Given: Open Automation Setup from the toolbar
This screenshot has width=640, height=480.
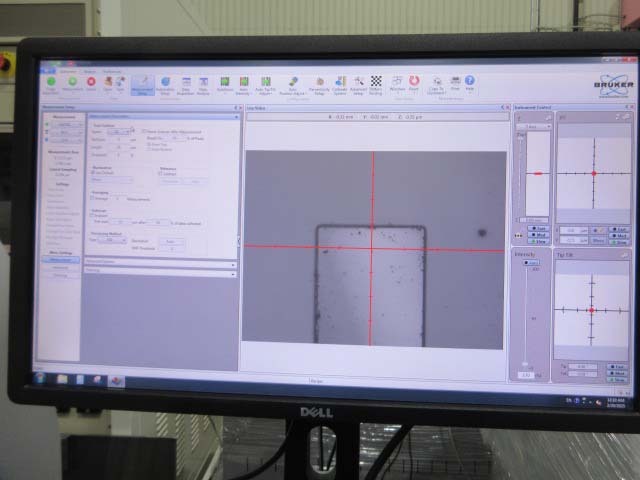Looking at the screenshot, I should pyautogui.click(x=165, y=86).
